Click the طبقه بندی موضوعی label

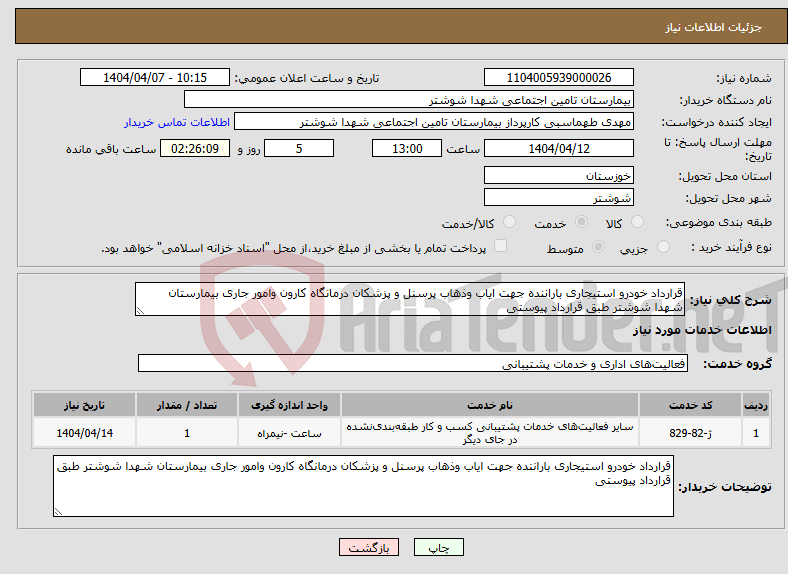(x=719, y=222)
